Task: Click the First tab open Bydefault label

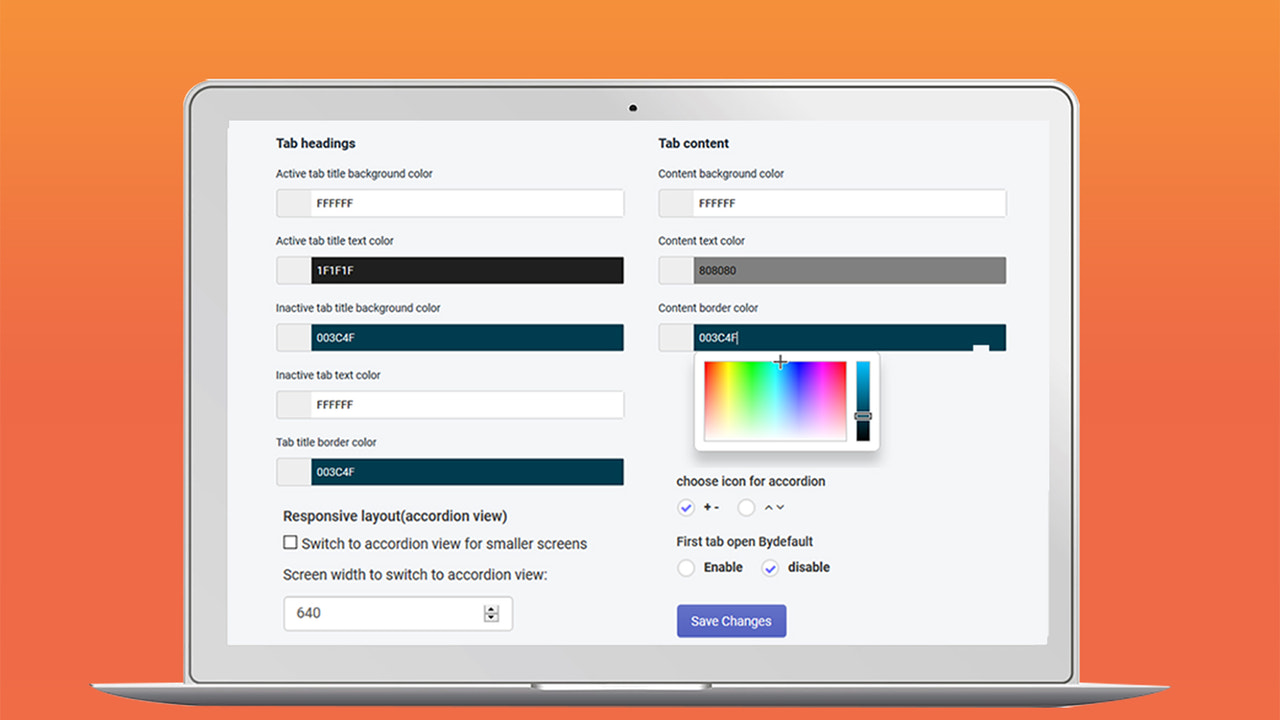Action: 745,541
